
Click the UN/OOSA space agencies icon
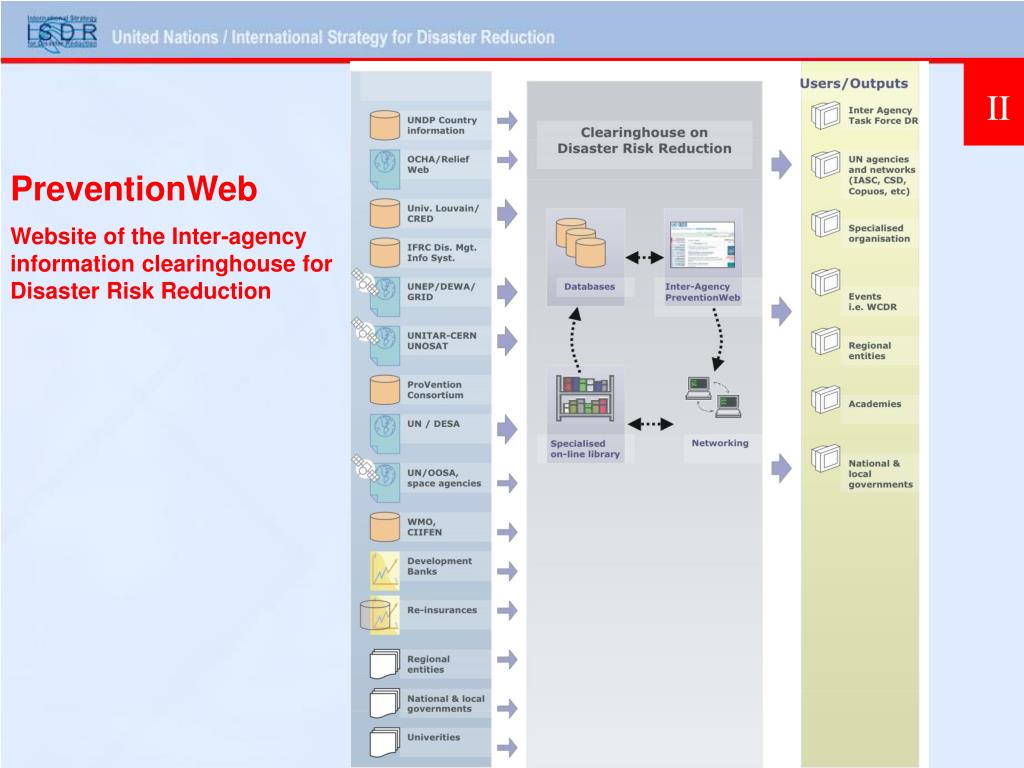pos(377,478)
